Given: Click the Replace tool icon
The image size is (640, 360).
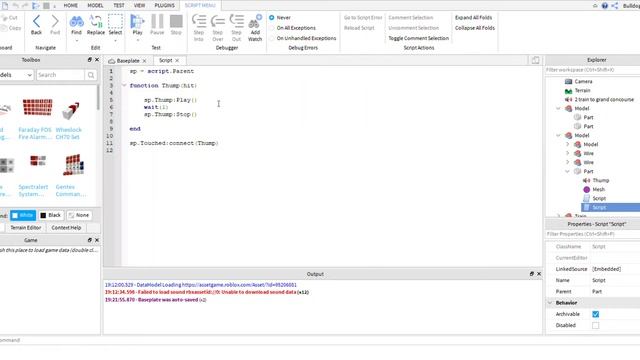Looking at the screenshot, I should (x=96, y=21).
